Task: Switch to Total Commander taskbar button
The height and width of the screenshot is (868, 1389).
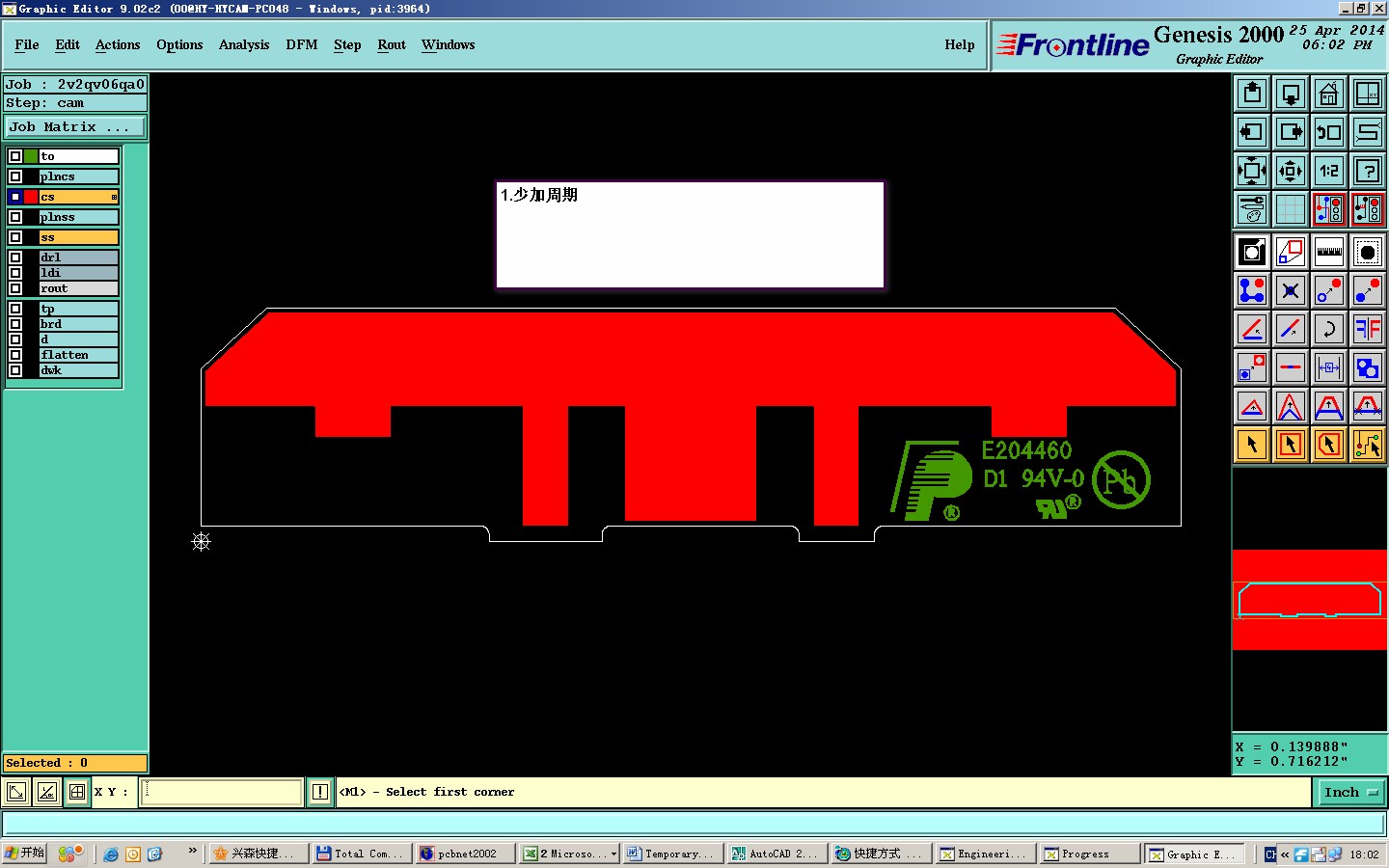Action: point(363,854)
